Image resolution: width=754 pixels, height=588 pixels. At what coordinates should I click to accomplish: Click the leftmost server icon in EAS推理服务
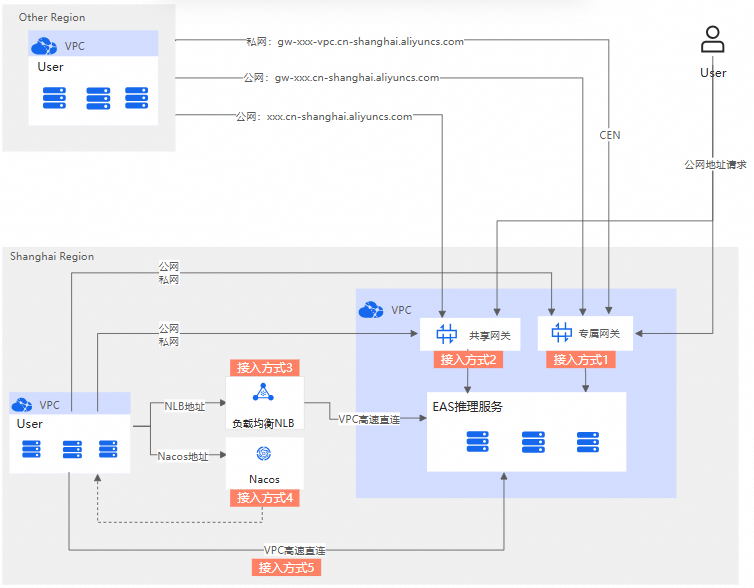tap(478, 441)
